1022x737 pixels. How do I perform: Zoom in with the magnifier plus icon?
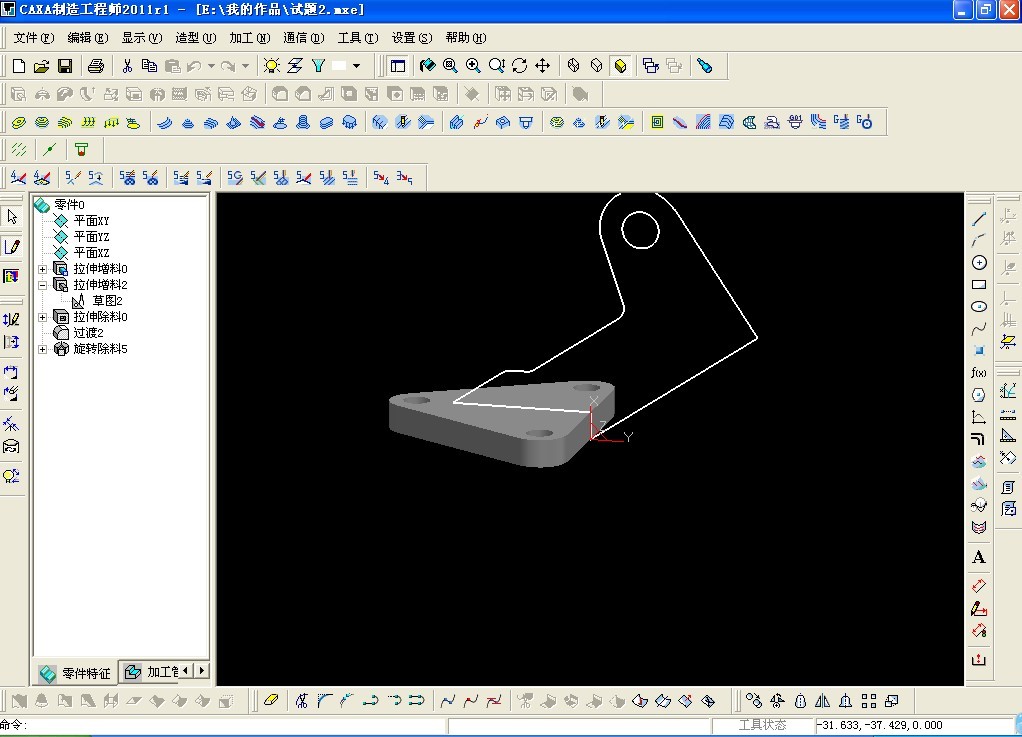(473, 66)
